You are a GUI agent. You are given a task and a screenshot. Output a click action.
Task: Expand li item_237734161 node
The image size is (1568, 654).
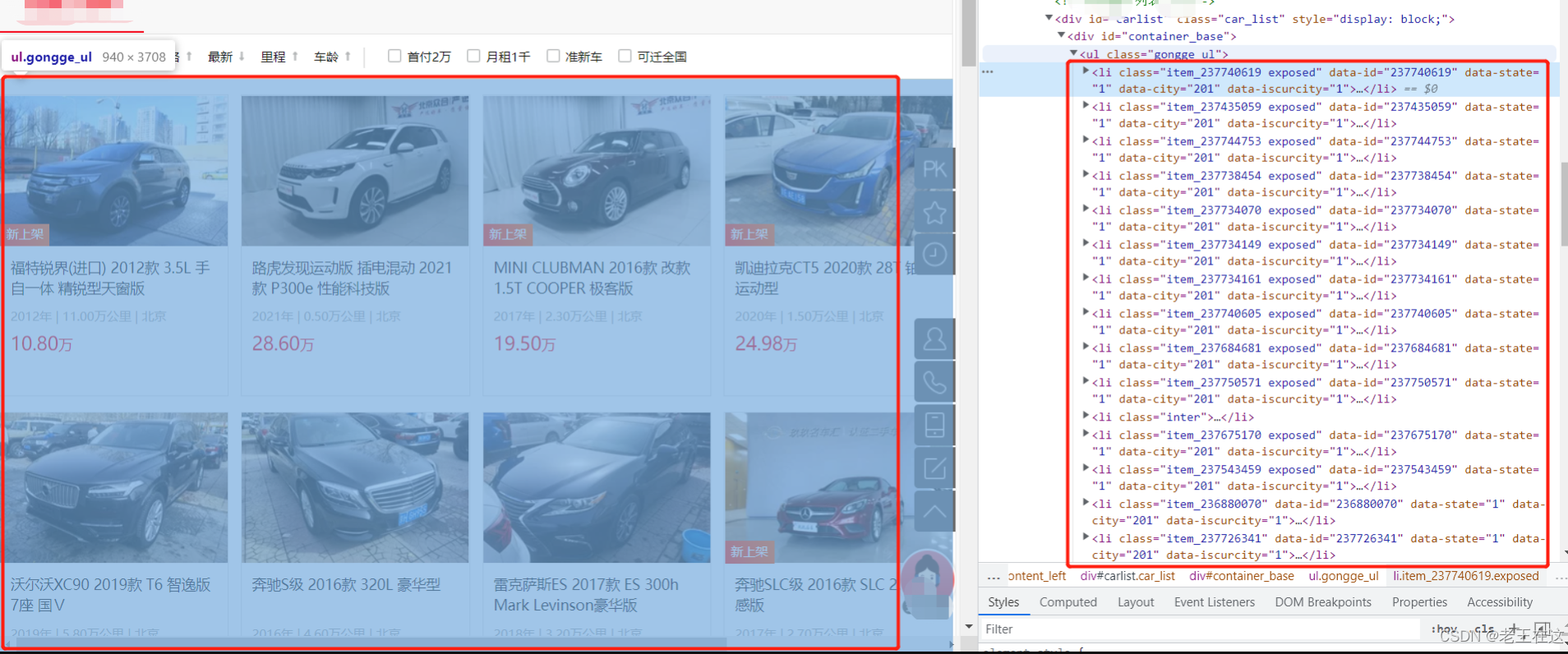pyautogui.click(x=1086, y=279)
